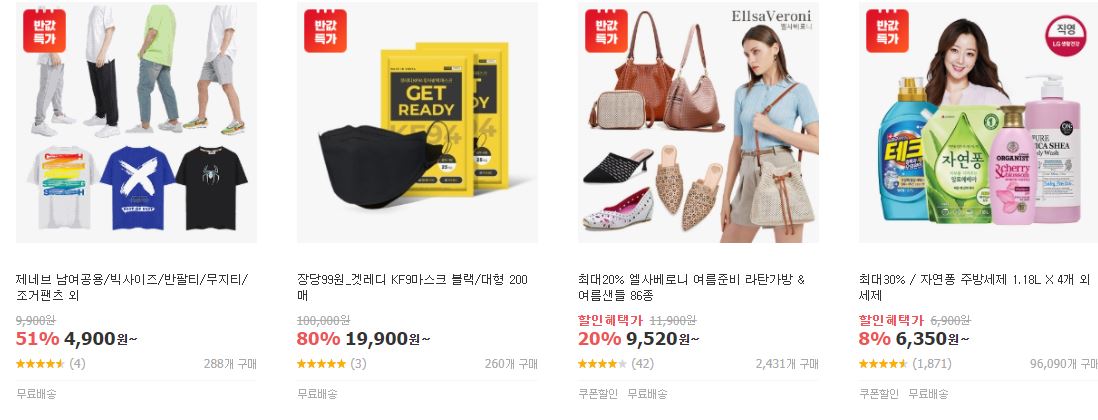Click the 반값특가 badge on the detergent product
Viewport: 1098px width, 420px height.
pos(887,31)
